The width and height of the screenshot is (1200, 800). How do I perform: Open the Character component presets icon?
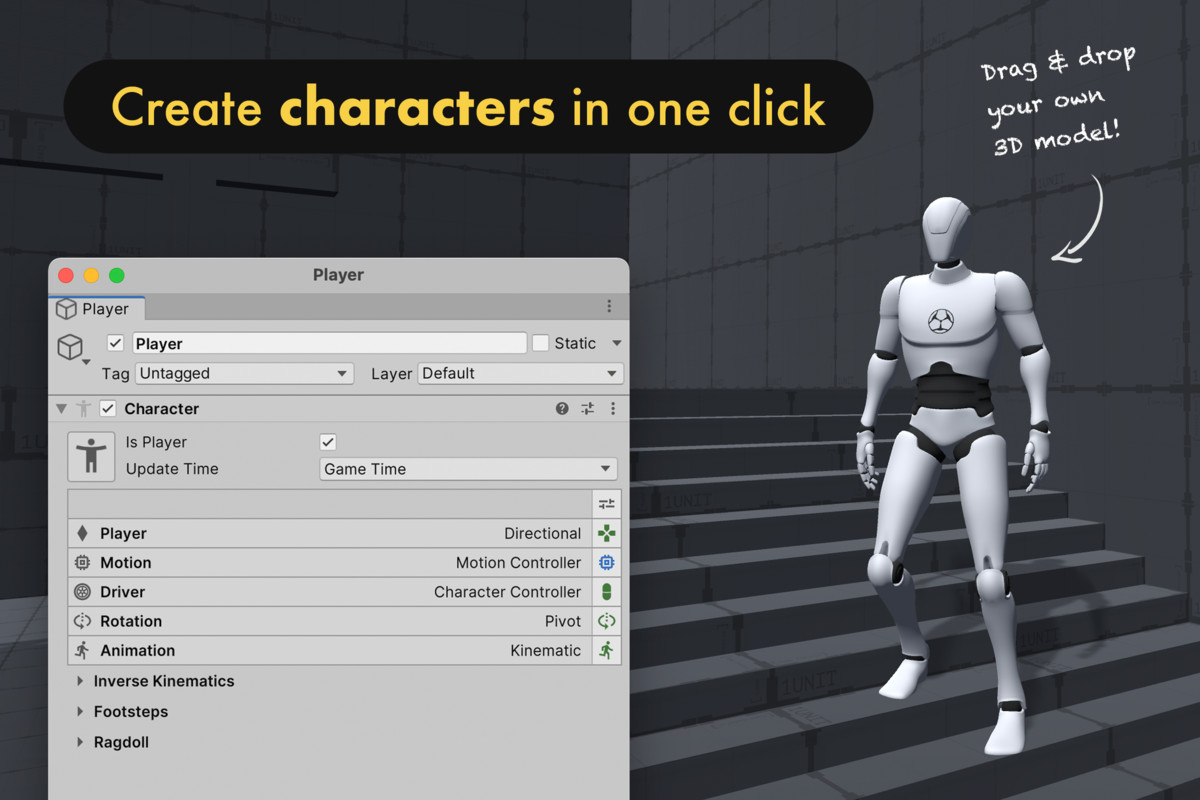click(x=587, y=408)
